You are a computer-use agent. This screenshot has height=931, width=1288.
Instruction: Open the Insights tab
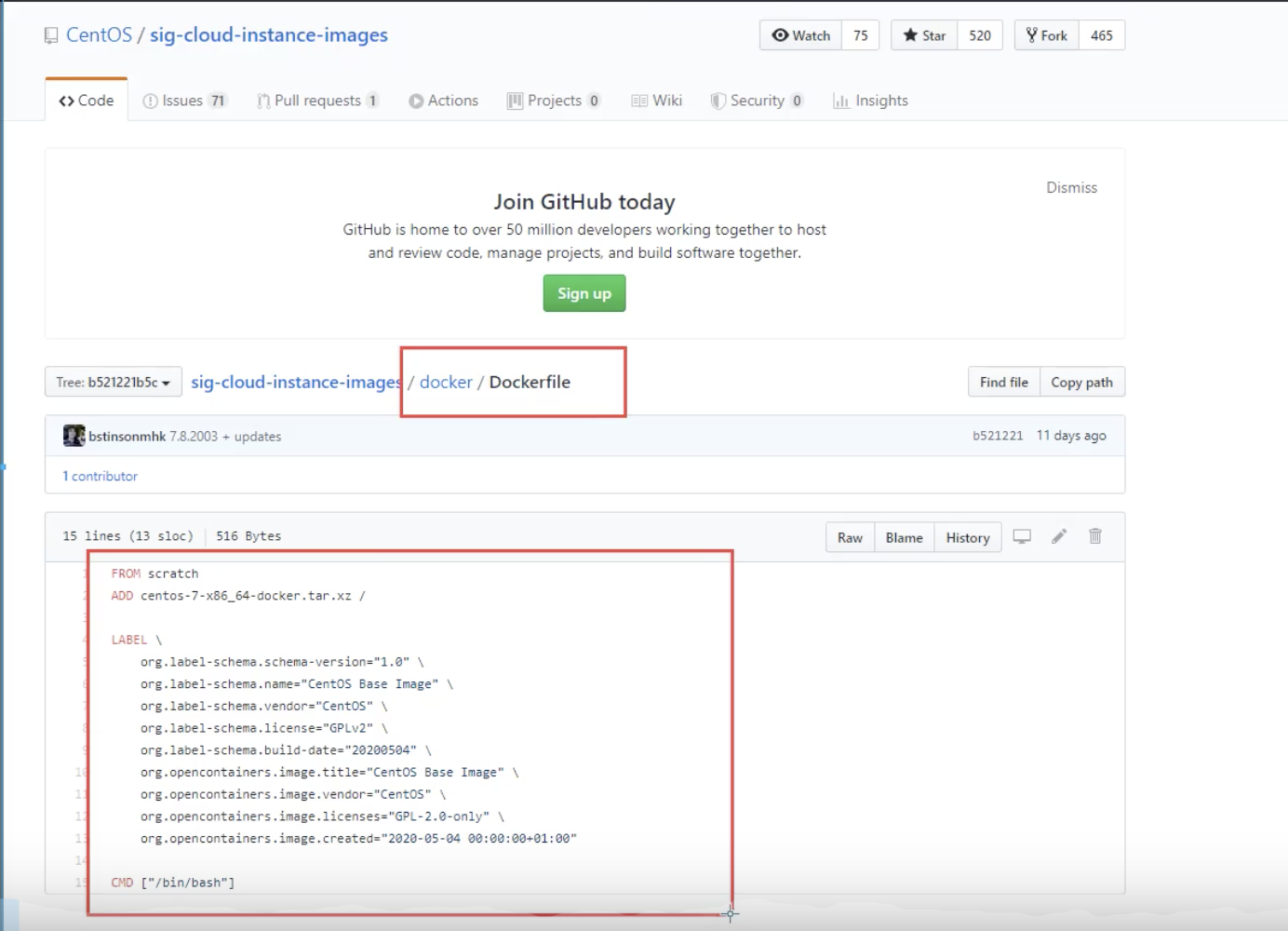[x=870, y=101]
